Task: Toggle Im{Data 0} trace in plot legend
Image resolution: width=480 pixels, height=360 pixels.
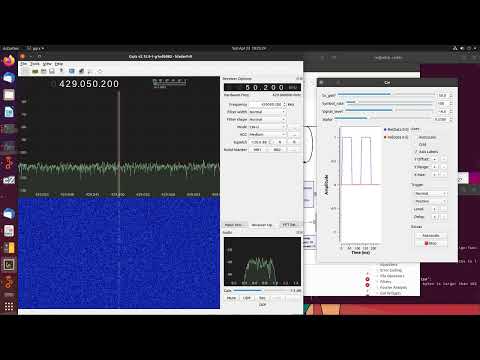Action: (396, 137)
